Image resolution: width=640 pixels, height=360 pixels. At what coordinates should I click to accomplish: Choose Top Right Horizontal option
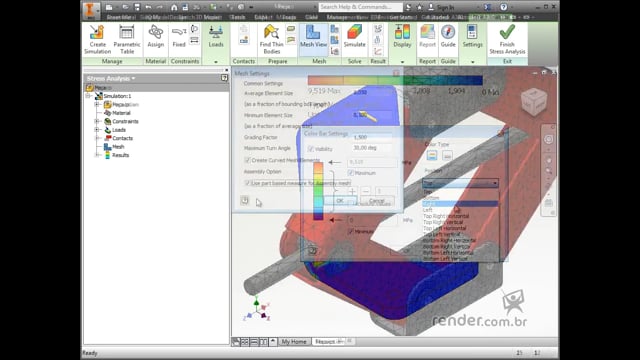460,216
